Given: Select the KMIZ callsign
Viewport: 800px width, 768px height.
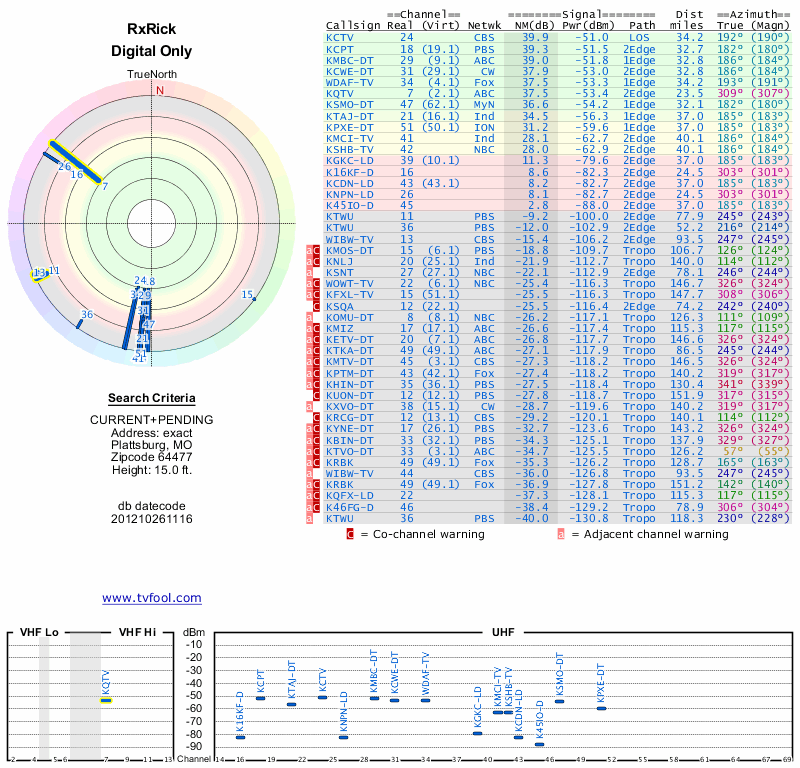Looking at the screenshot, I should (x=340, y=329).
